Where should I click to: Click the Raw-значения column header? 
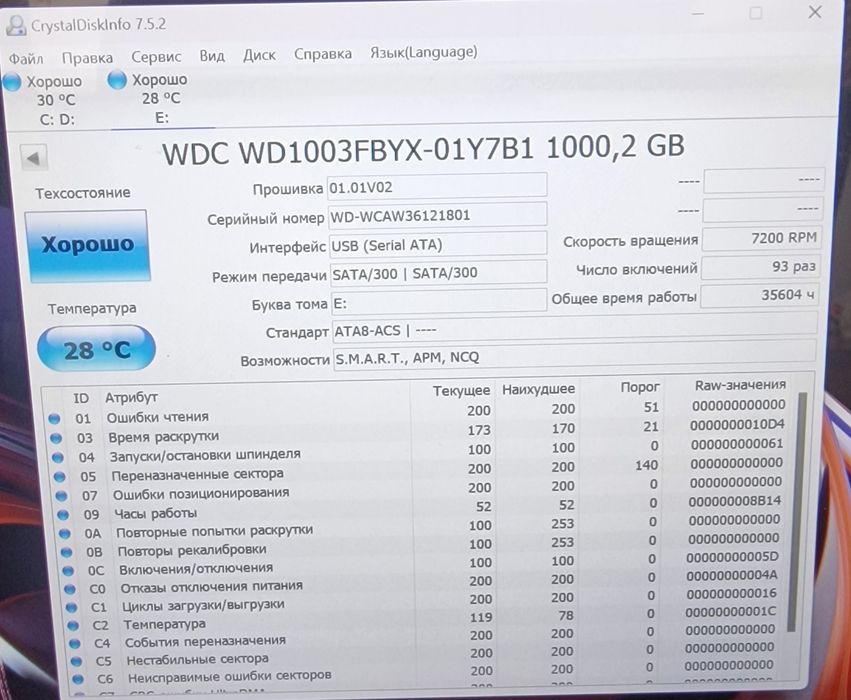point(740,385)
